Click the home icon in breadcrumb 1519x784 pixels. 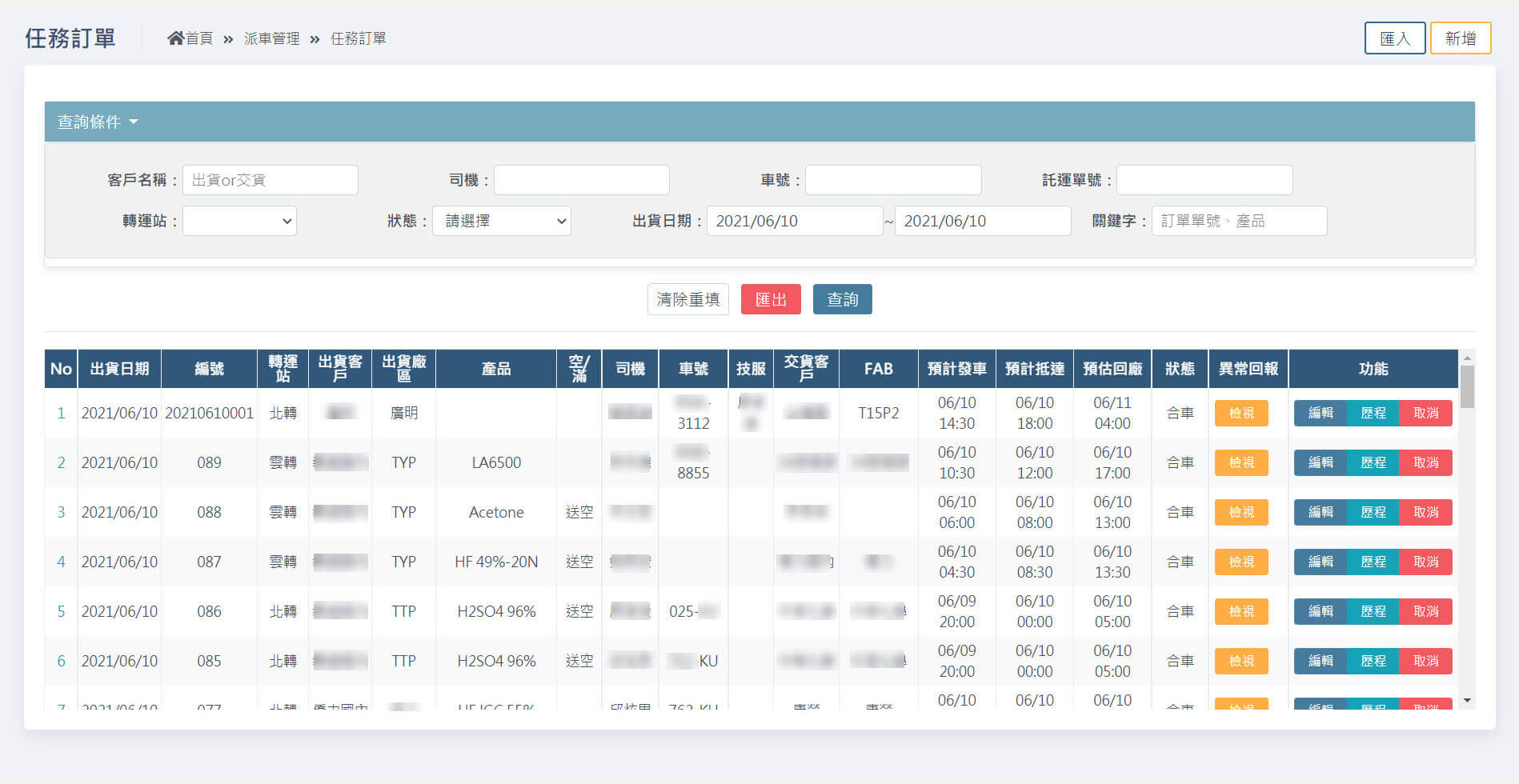[175, 38]
